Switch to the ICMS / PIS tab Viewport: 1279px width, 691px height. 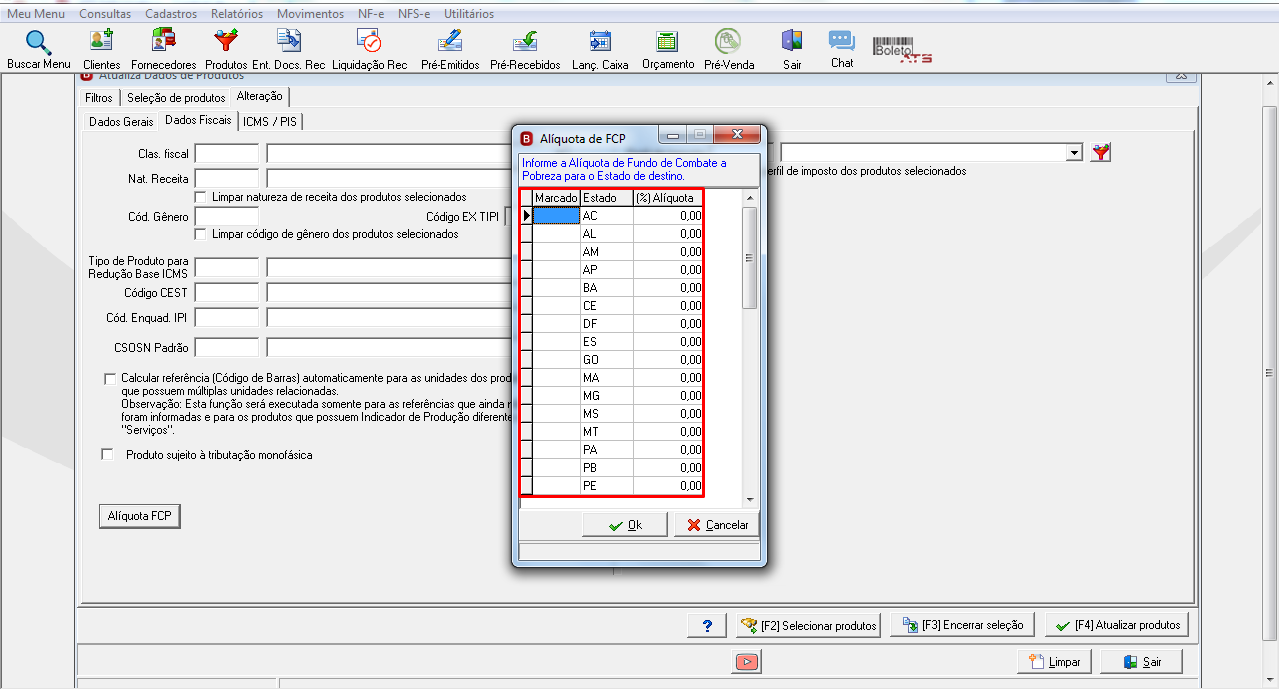point(271,121)
